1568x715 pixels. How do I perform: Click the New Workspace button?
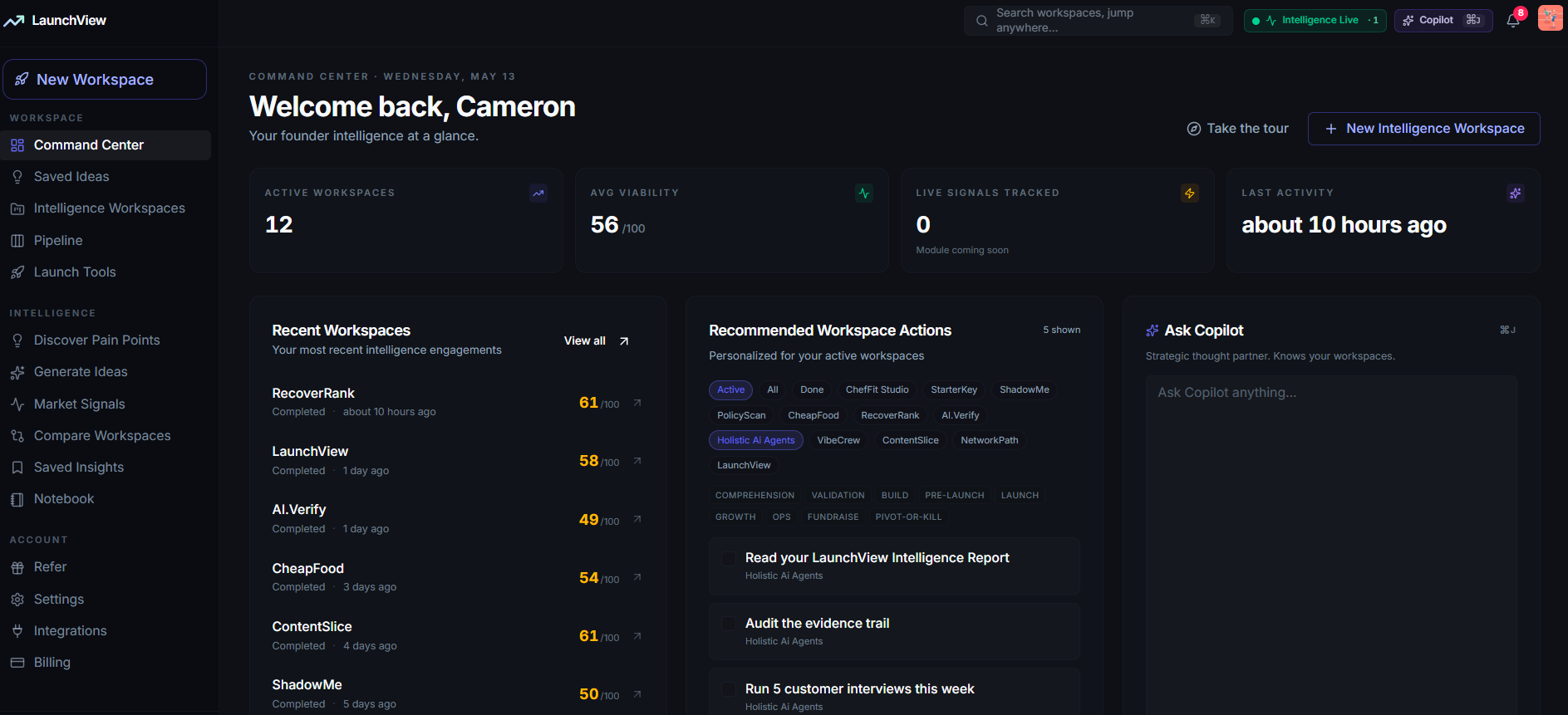tap(105, 80)
